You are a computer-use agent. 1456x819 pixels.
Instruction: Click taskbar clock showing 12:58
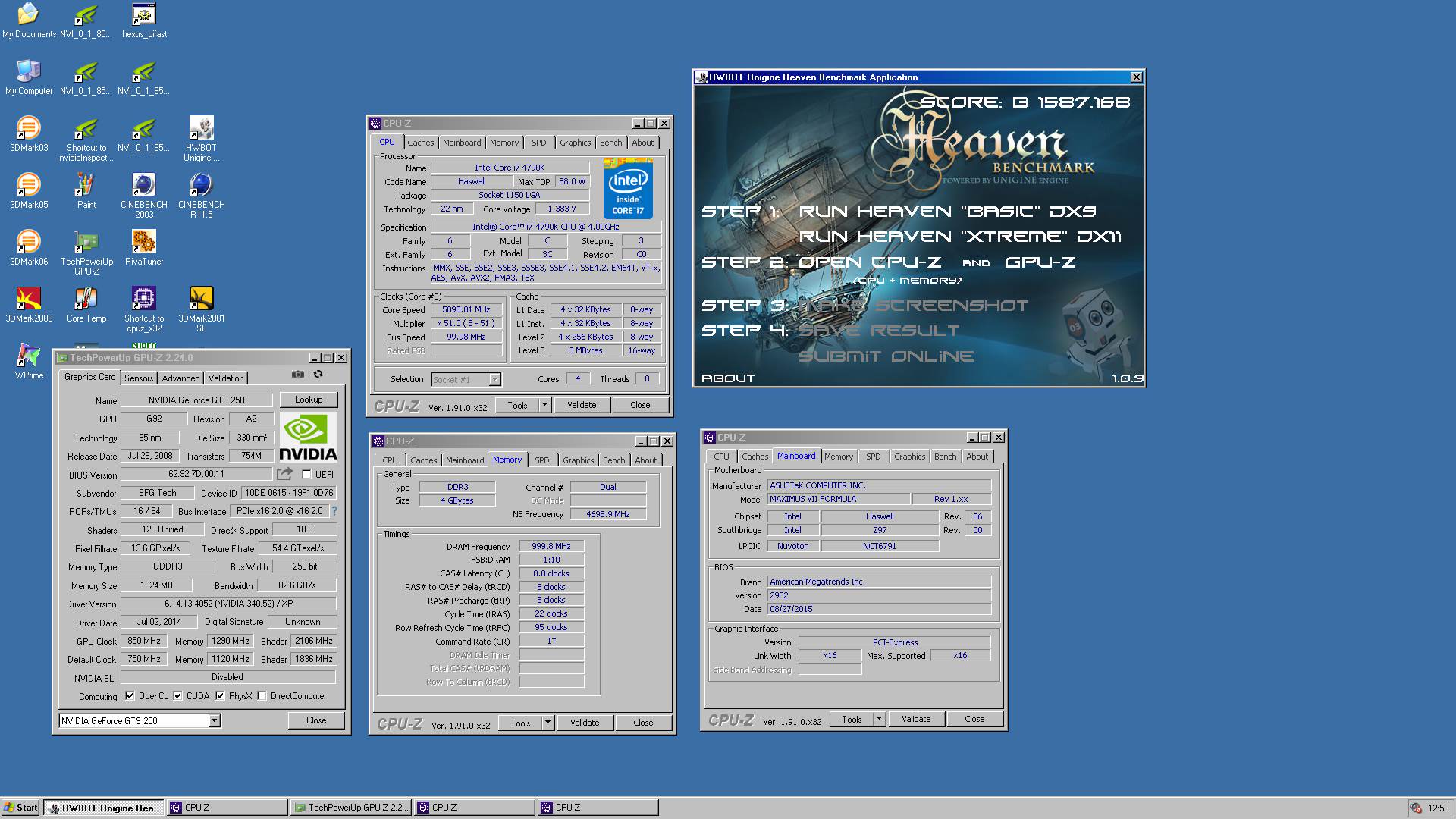(1438, 808)
